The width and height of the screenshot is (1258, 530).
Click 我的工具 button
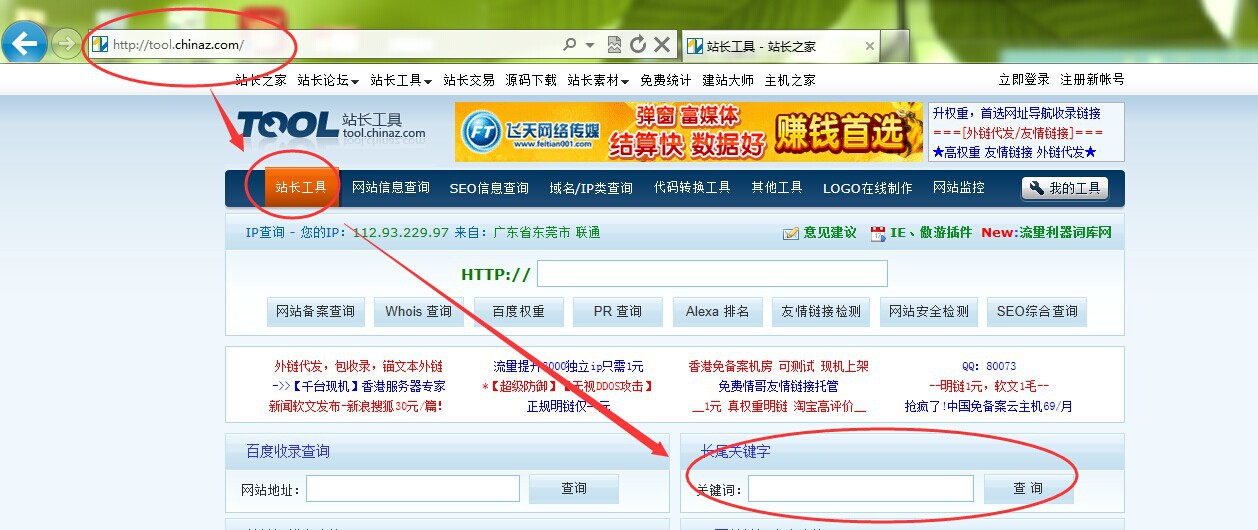(1065, 188)
